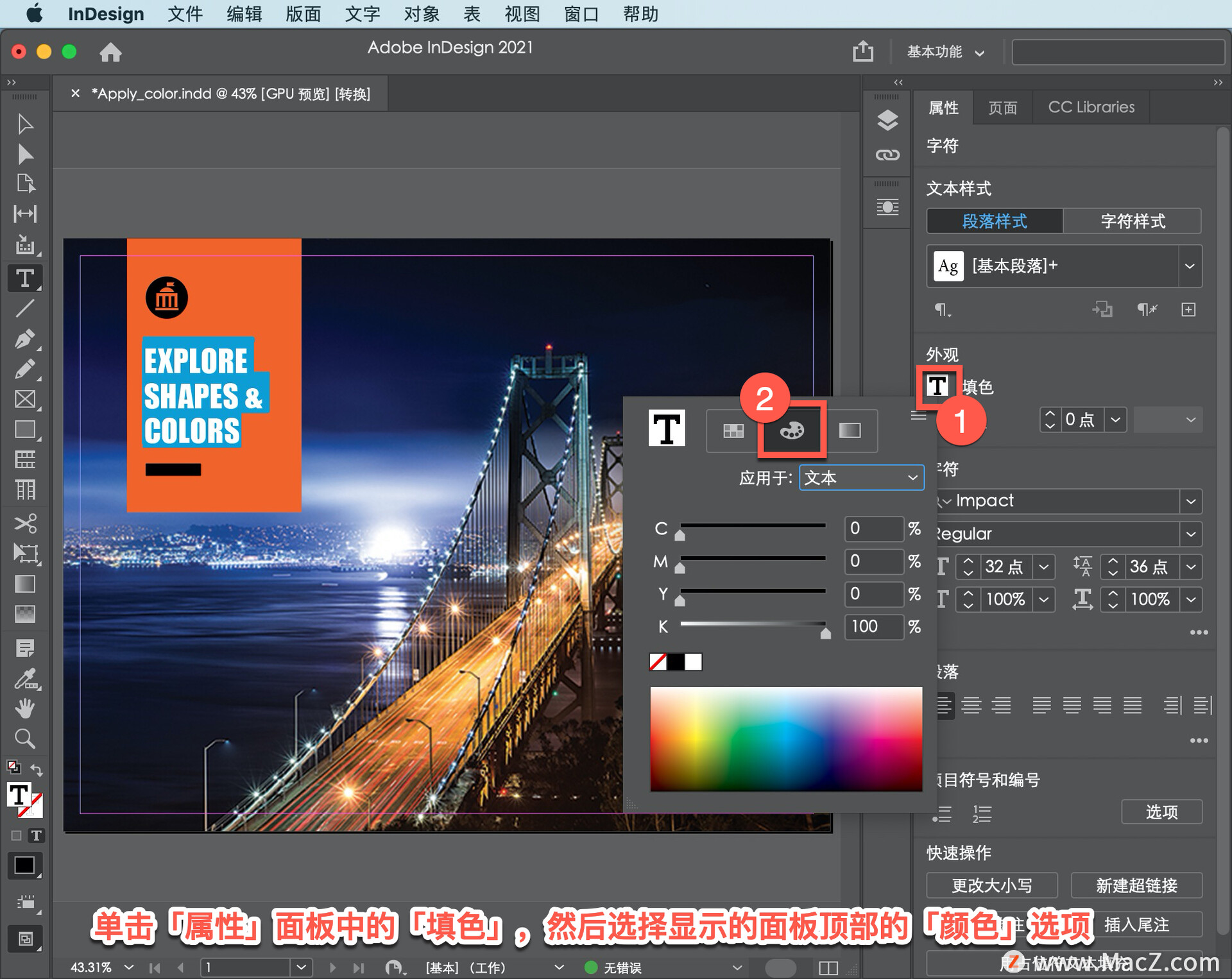Screen dimensions: 1232x979
Task: Switch to 段落样式 toggle
Action: [994, 221]
